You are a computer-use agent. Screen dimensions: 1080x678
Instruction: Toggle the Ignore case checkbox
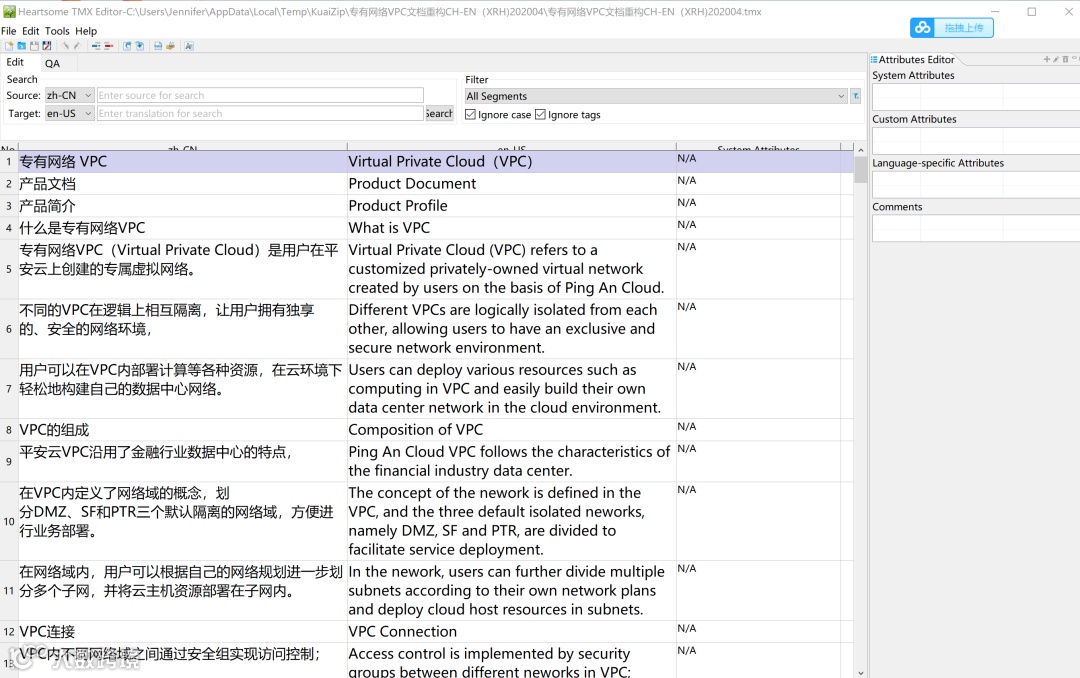click(470, 114)
